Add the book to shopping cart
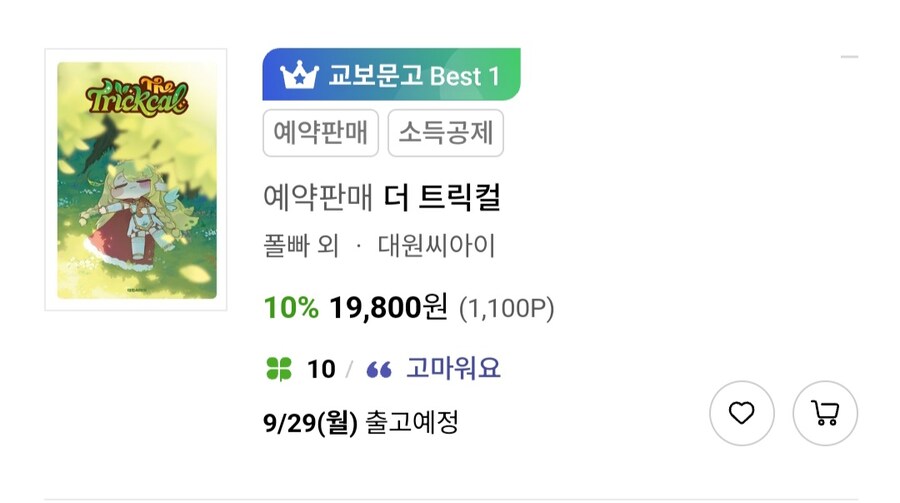Image resolution: width=900 pixels, height=503 pixels. (825, 413)
